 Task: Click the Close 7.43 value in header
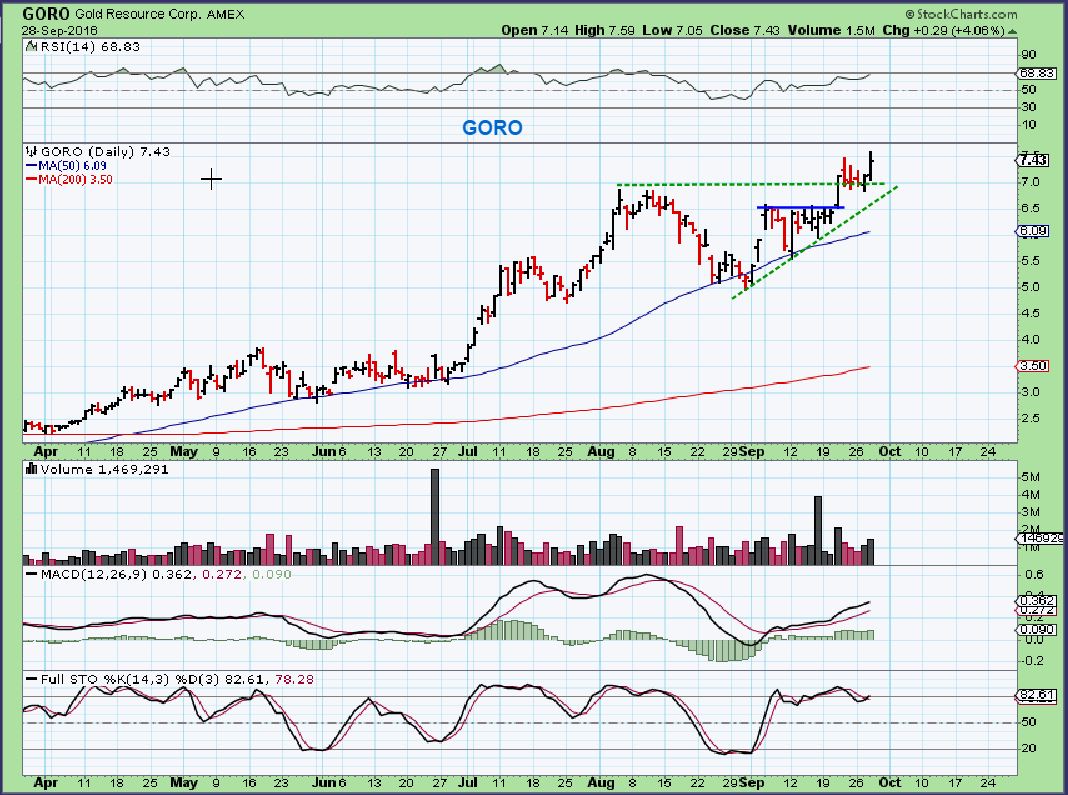[x=744, y=30]
